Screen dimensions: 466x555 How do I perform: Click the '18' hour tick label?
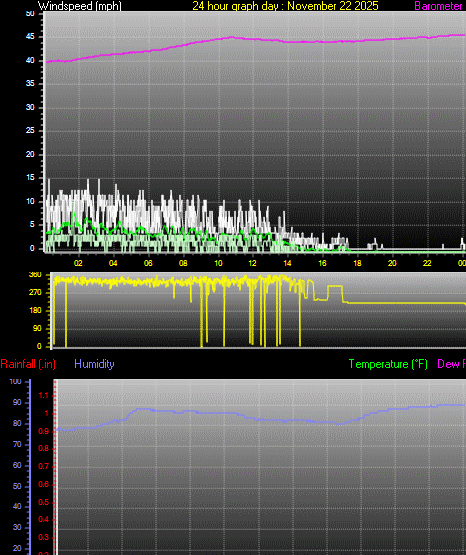point(357,263)
